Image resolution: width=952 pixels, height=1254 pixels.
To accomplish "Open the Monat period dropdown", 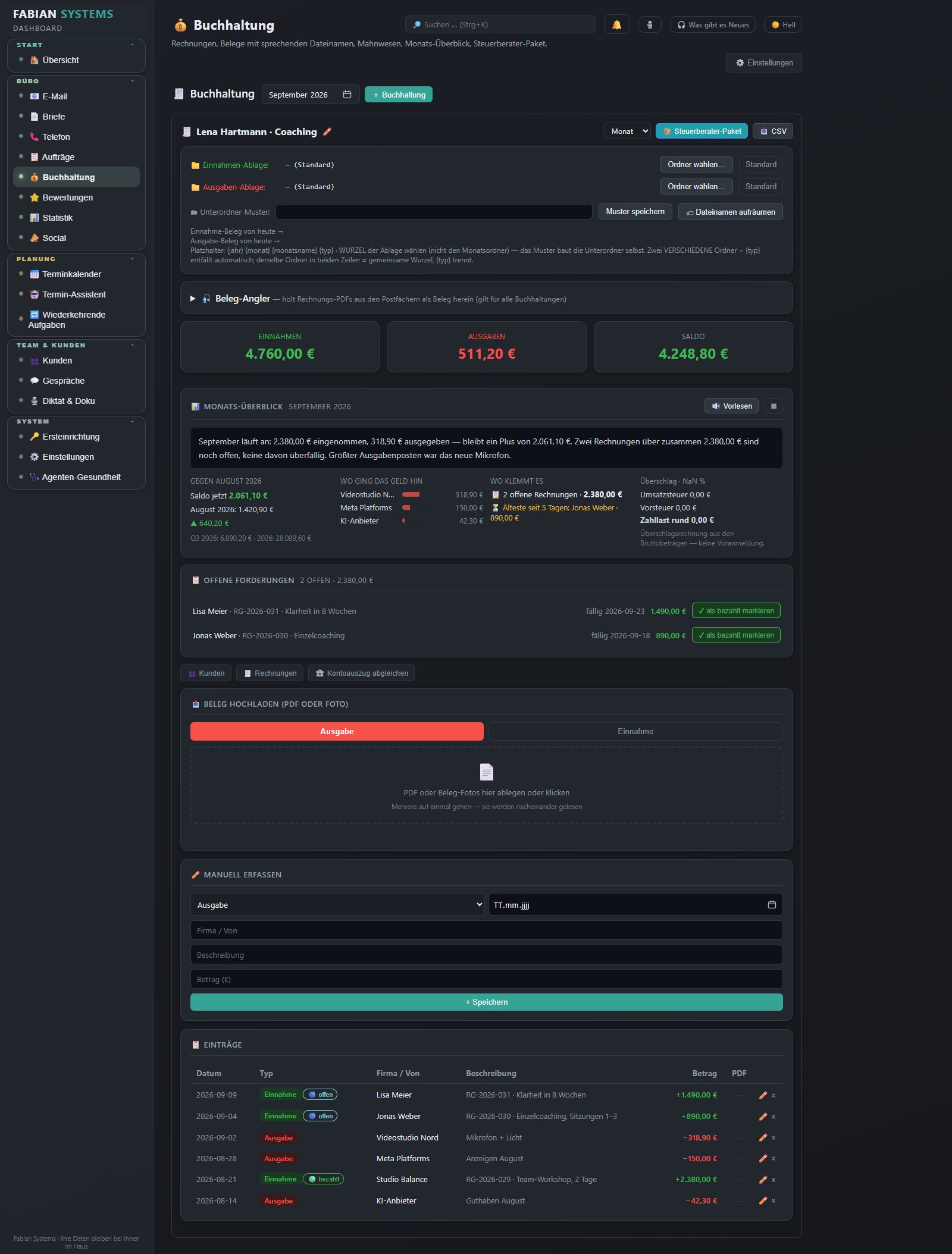I will [627, 131].
